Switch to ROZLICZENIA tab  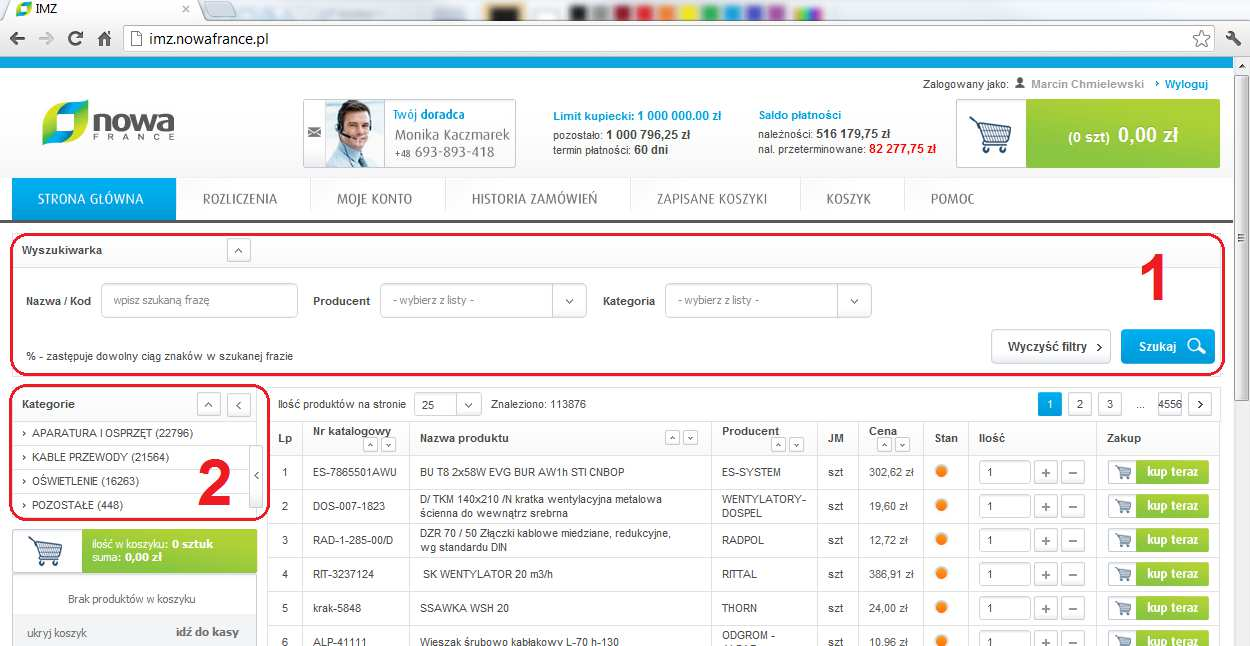click(x=240, y=199)
